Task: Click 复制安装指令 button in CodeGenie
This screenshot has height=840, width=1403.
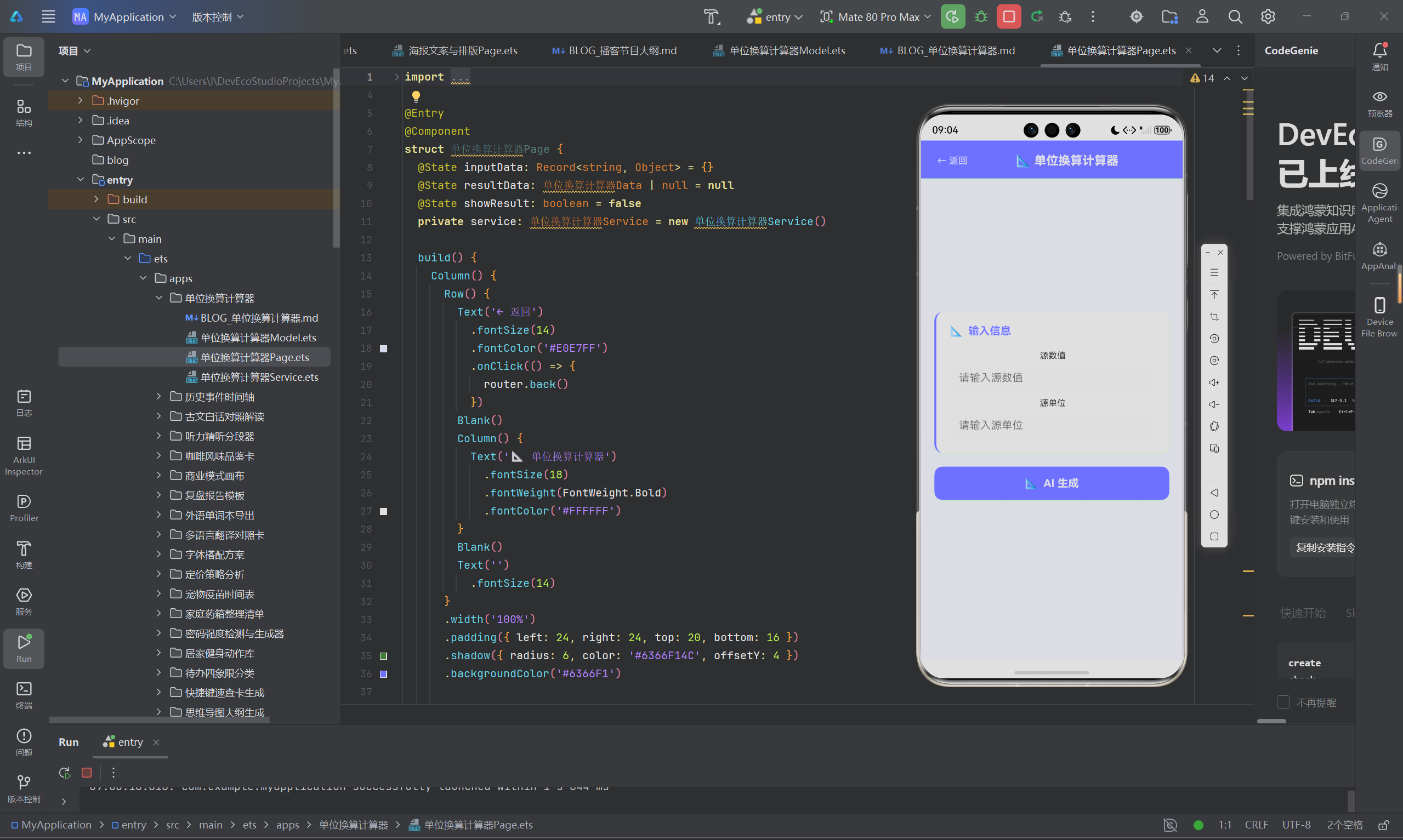Action: pyautogui.click(x=1321, y=547)
